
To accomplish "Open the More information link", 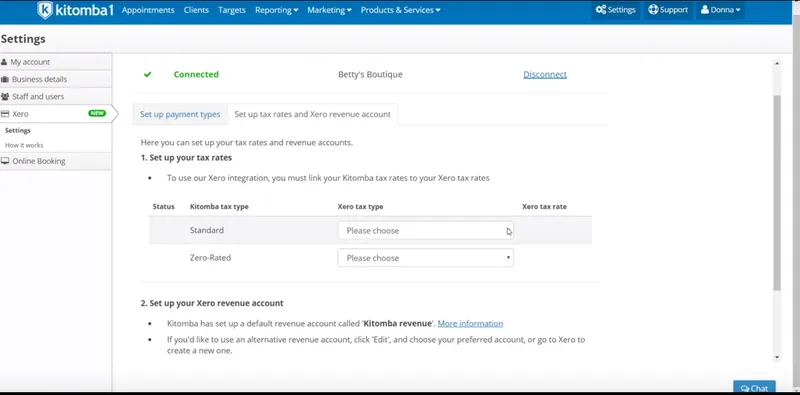I will point(470,324).
